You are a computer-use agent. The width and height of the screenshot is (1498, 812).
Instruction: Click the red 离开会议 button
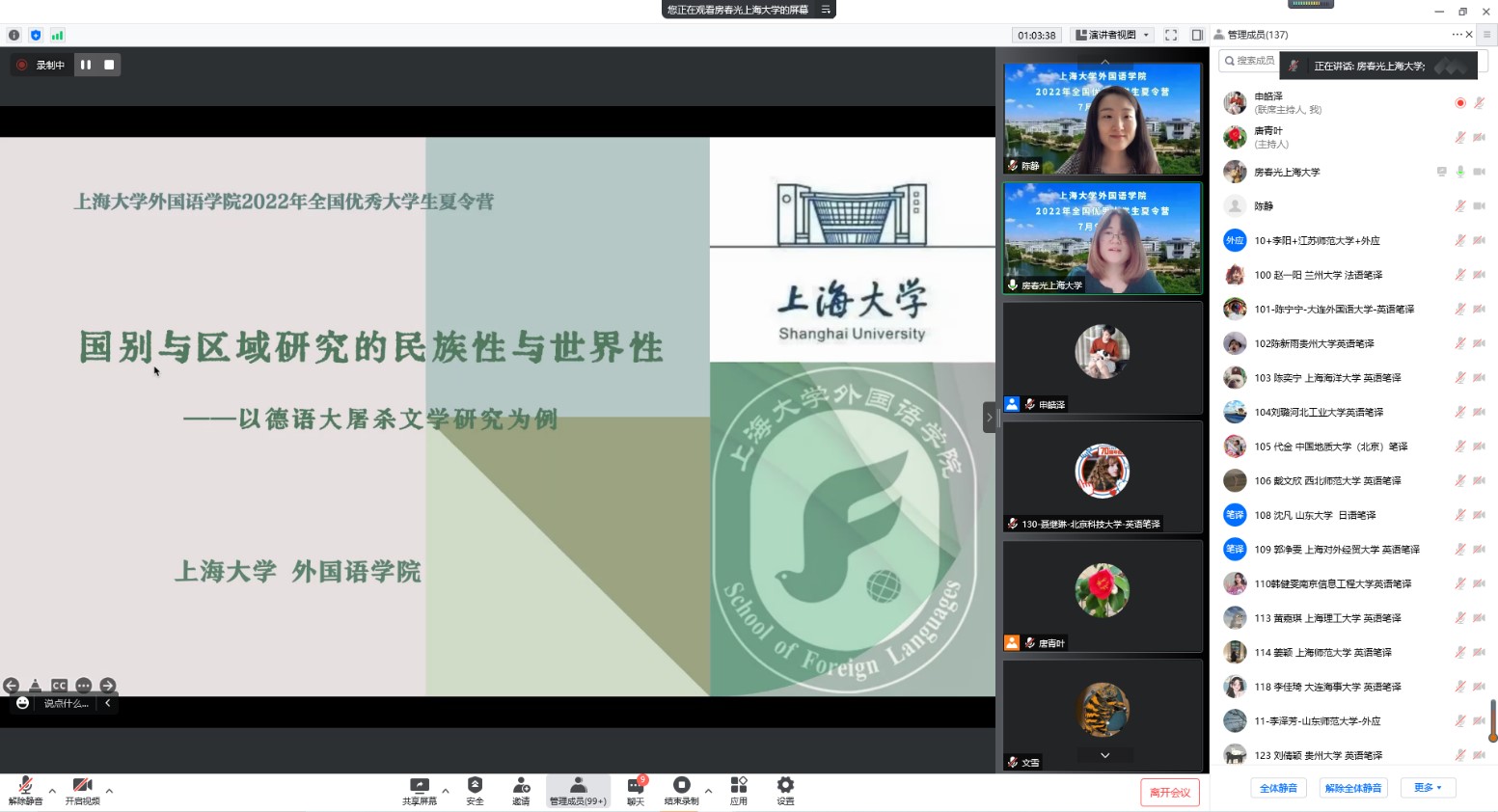[x=1169, y=793]
